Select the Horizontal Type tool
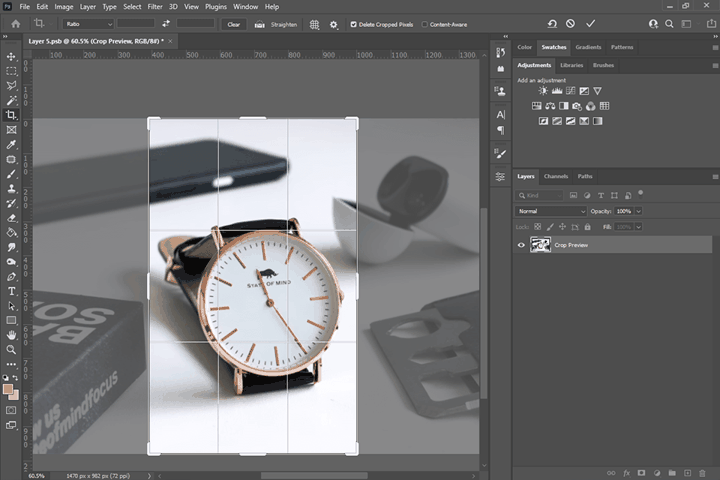 (11, 291)
